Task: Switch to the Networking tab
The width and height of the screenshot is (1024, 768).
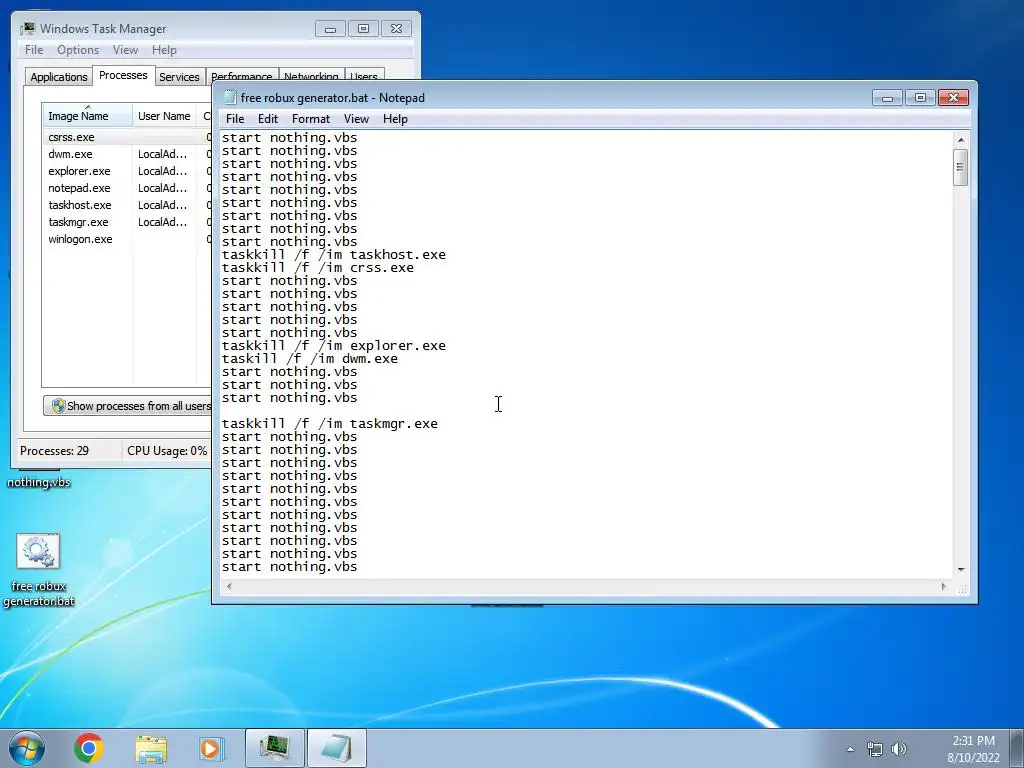Action: (311, 74)
